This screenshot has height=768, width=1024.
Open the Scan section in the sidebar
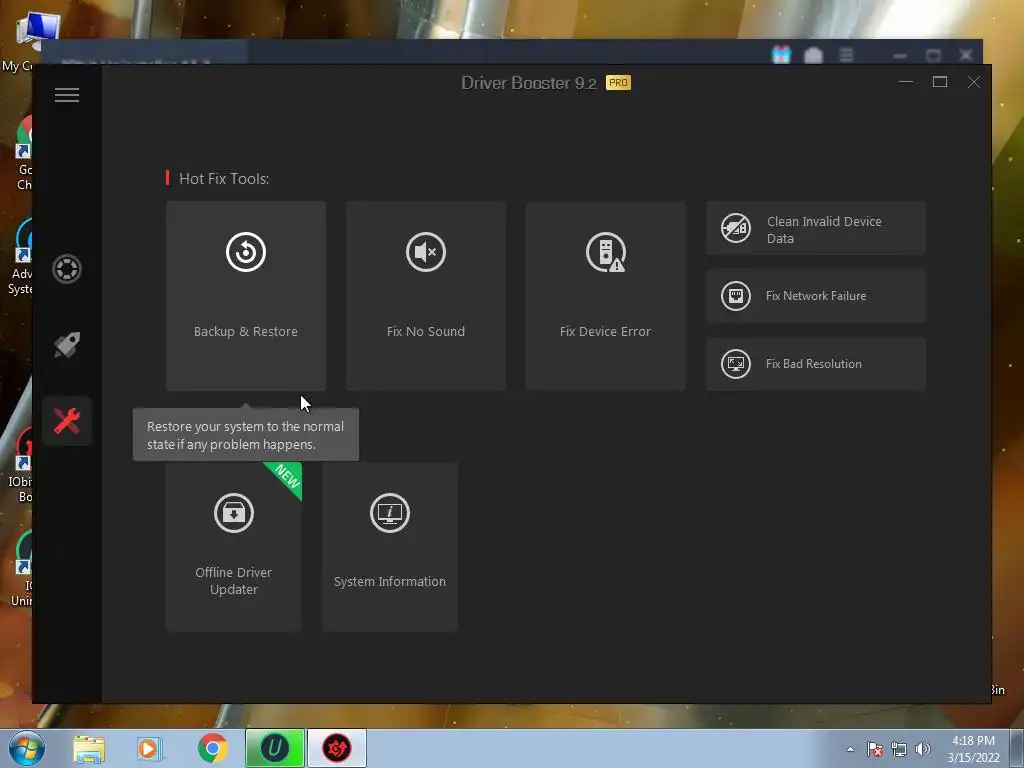coord(67,269)
